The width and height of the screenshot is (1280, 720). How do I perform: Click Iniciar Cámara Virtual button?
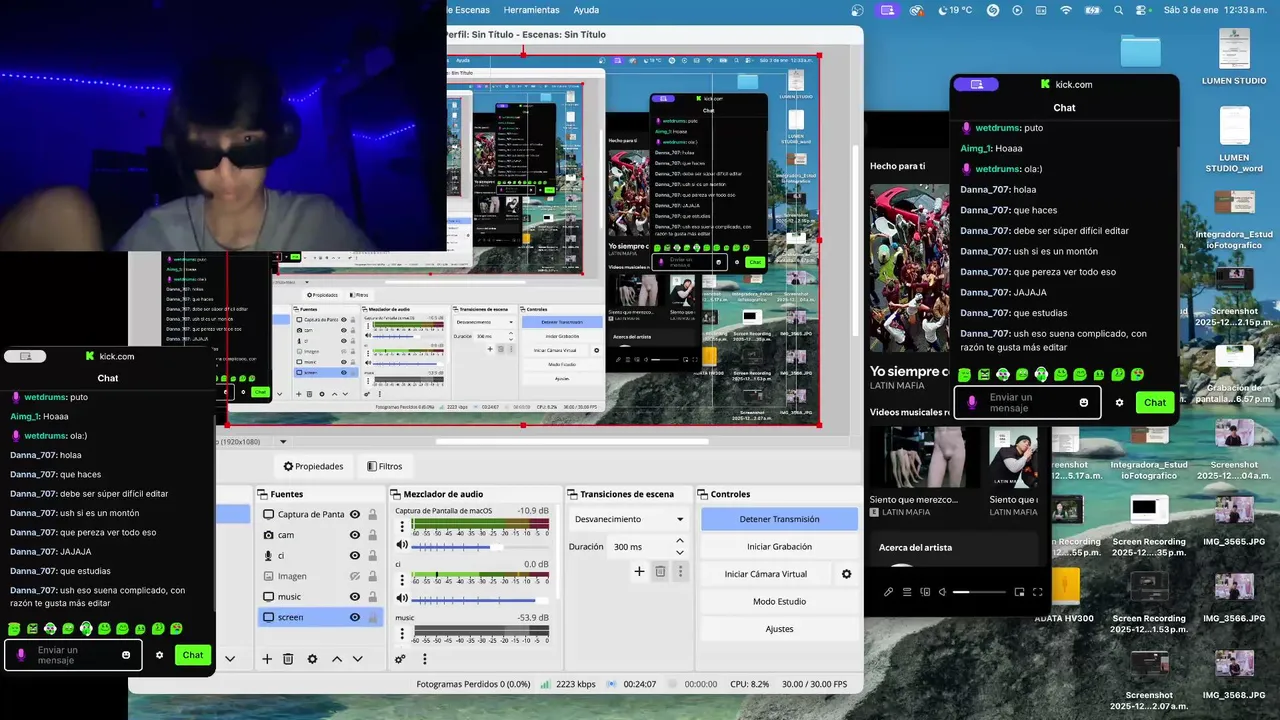click(766, 574)
